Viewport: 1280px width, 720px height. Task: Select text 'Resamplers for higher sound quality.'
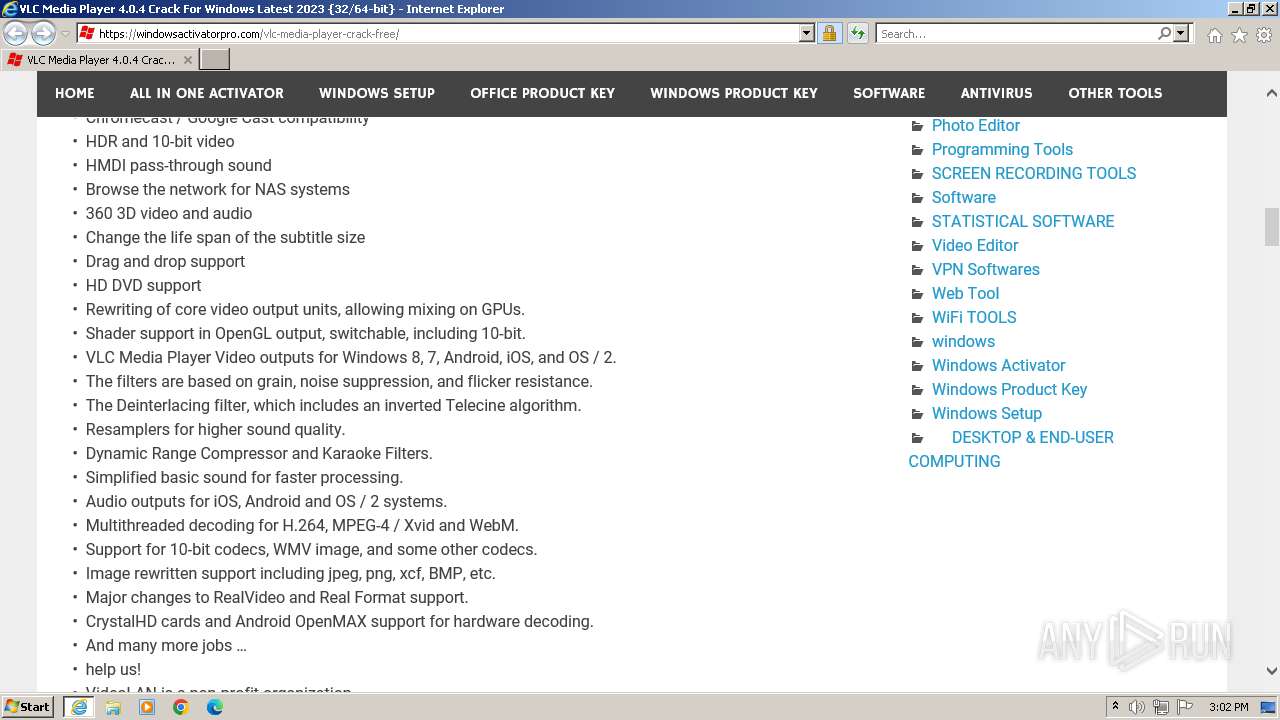pos(215,429)
